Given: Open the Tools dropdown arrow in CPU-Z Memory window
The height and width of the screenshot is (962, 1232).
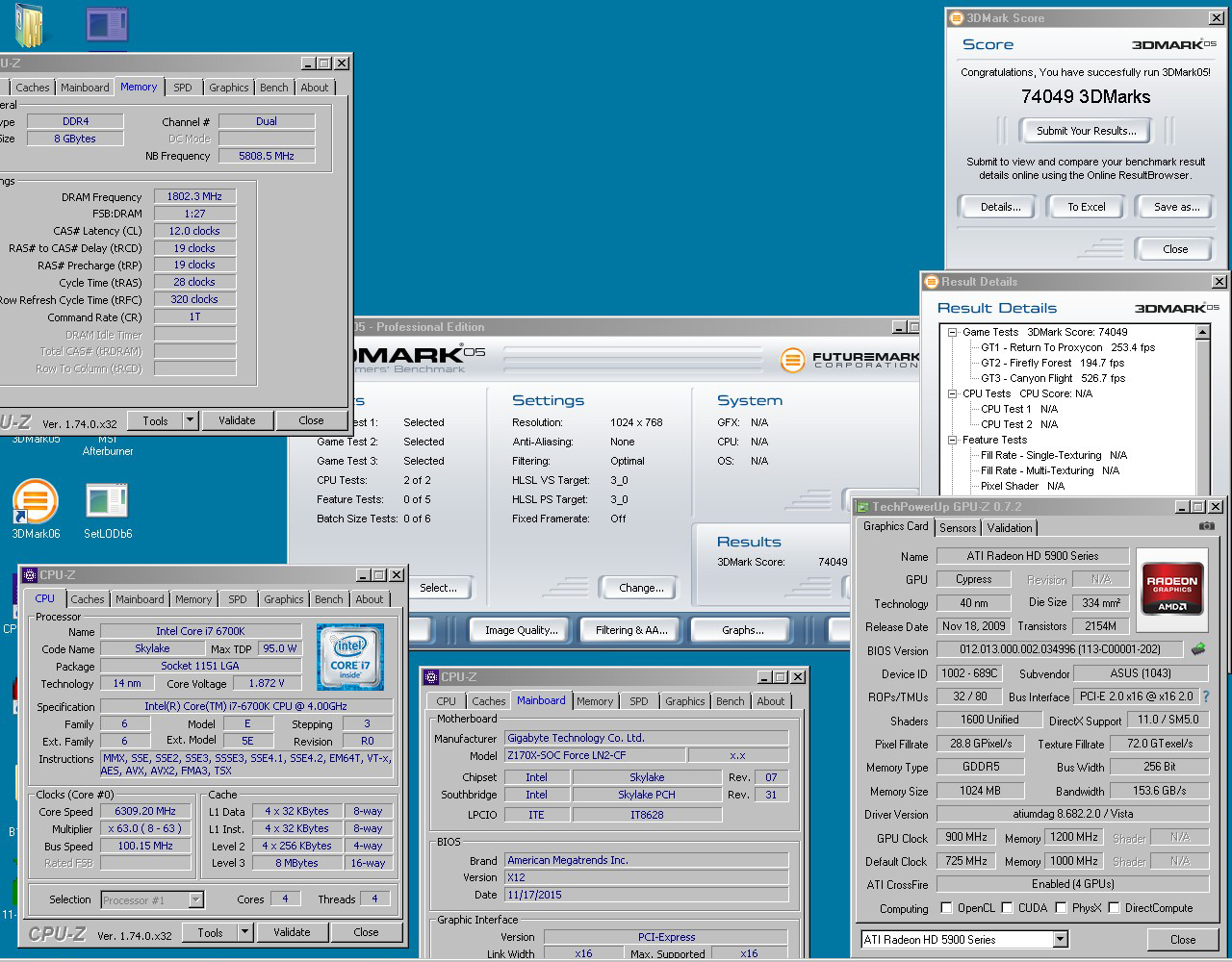Looking at the screenshot, I should coord(190,420).
